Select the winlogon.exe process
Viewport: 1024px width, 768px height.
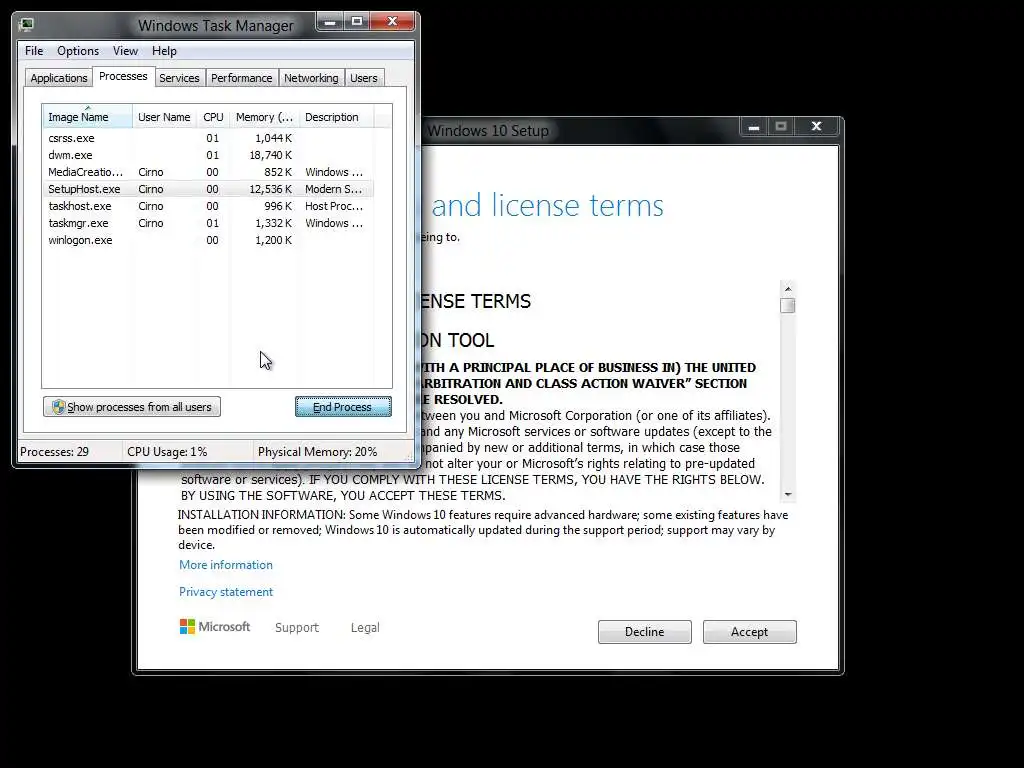(208, 240)
